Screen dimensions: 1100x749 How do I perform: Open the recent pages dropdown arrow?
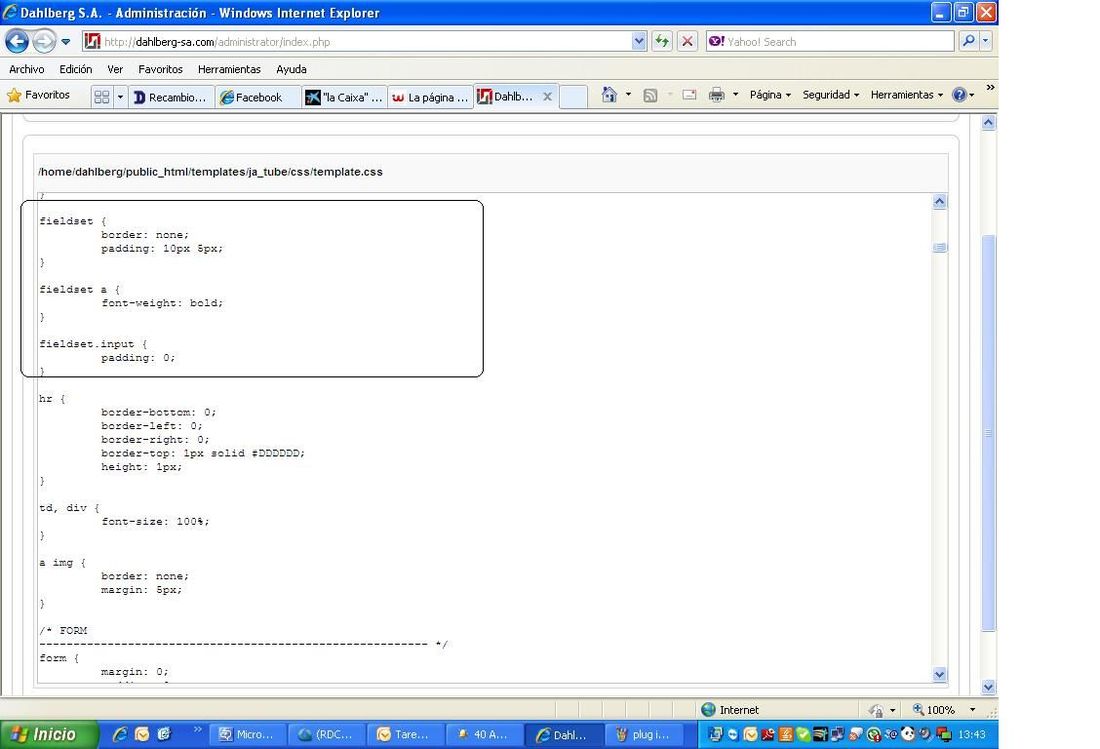coord(66,41)
